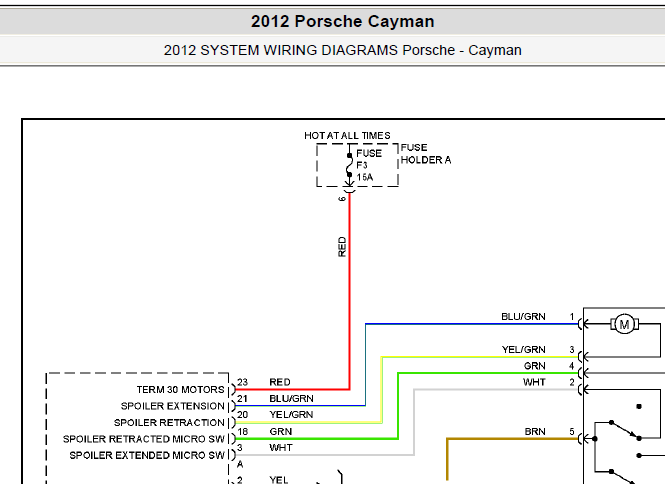Click pin number 4 on the motor connector
The height and width of the screenshot is (484, 665).
pos(572,366)
